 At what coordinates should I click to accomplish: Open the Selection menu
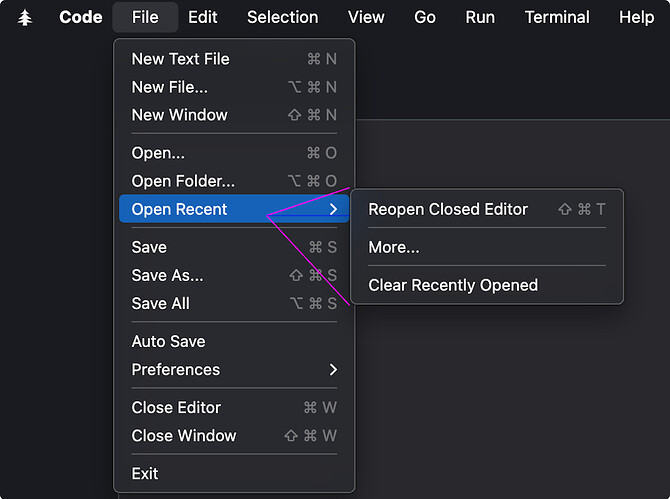click(x=282, y=18)
